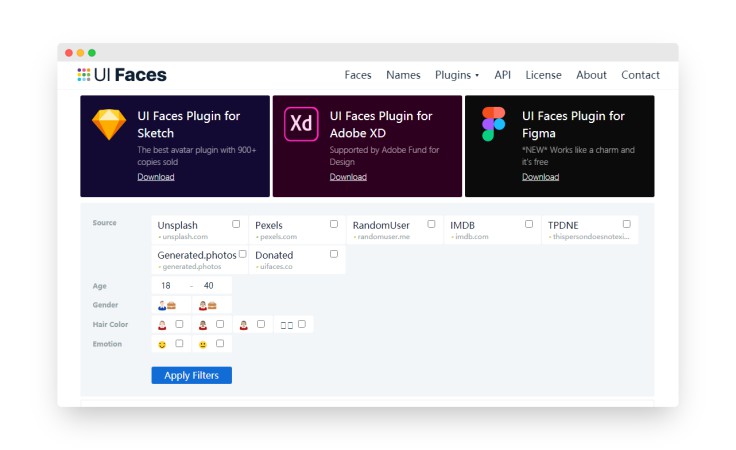
Task: Click the Sketch diamond icon
Action: click(x=109, y=124)
